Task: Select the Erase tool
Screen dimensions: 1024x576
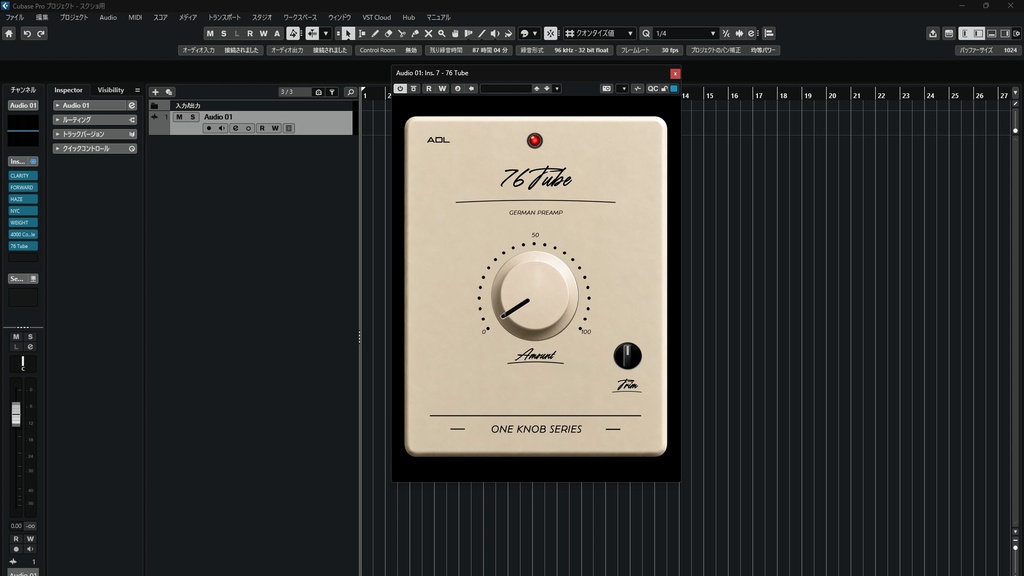Action: point(389,33)
